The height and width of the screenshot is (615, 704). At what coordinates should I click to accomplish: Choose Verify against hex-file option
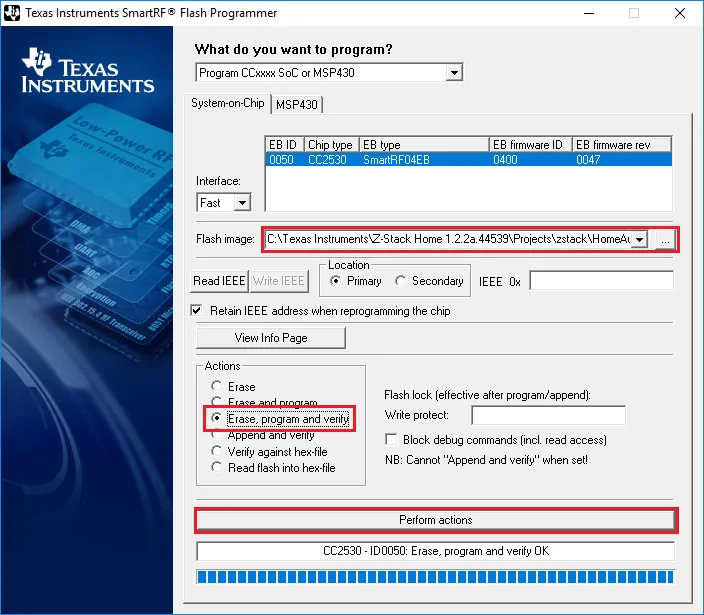tap(215, 452)
